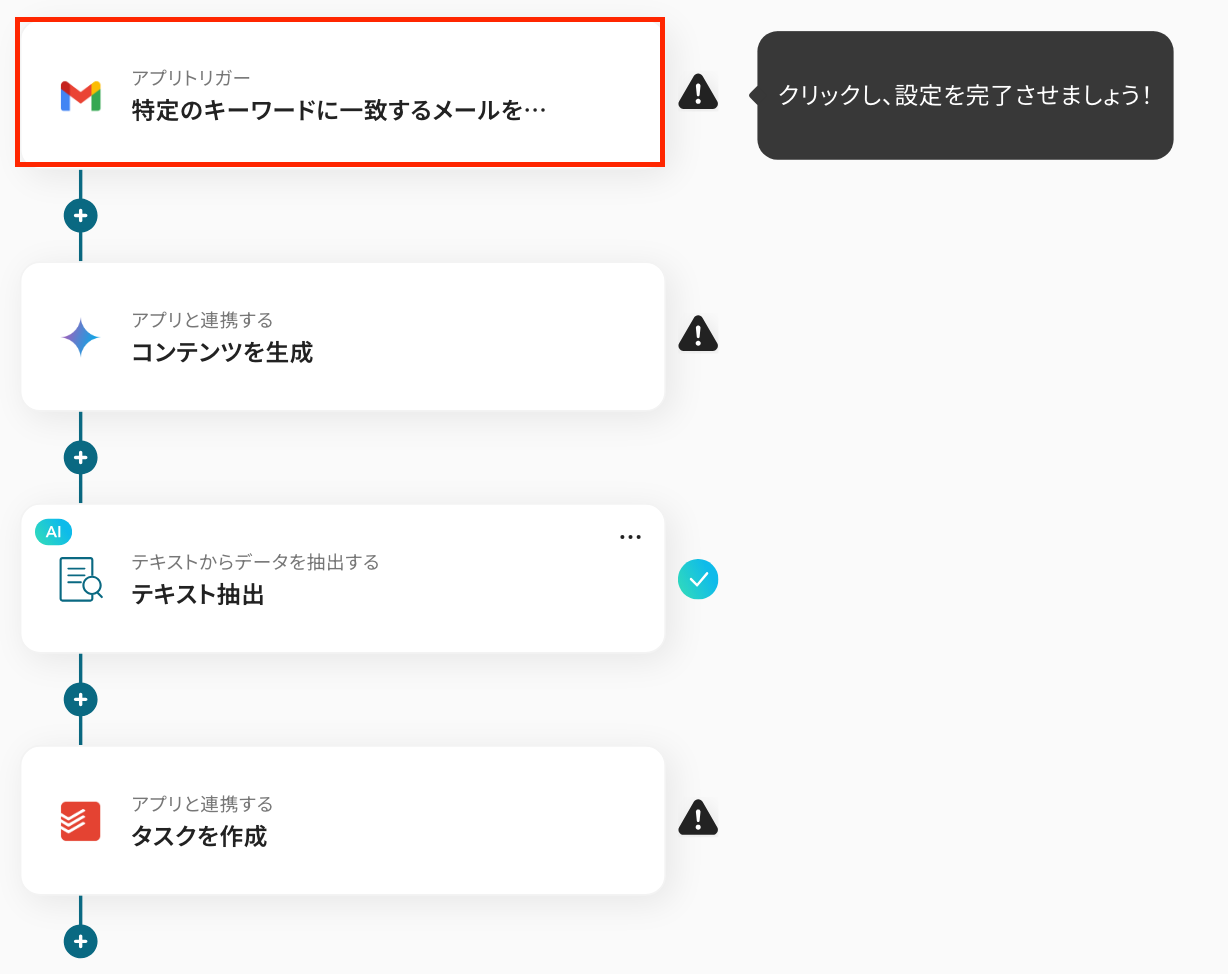Open the アプリトリガー Gmail card
The height and width of the screenshot is (974, 1228).
click(340, 92)
